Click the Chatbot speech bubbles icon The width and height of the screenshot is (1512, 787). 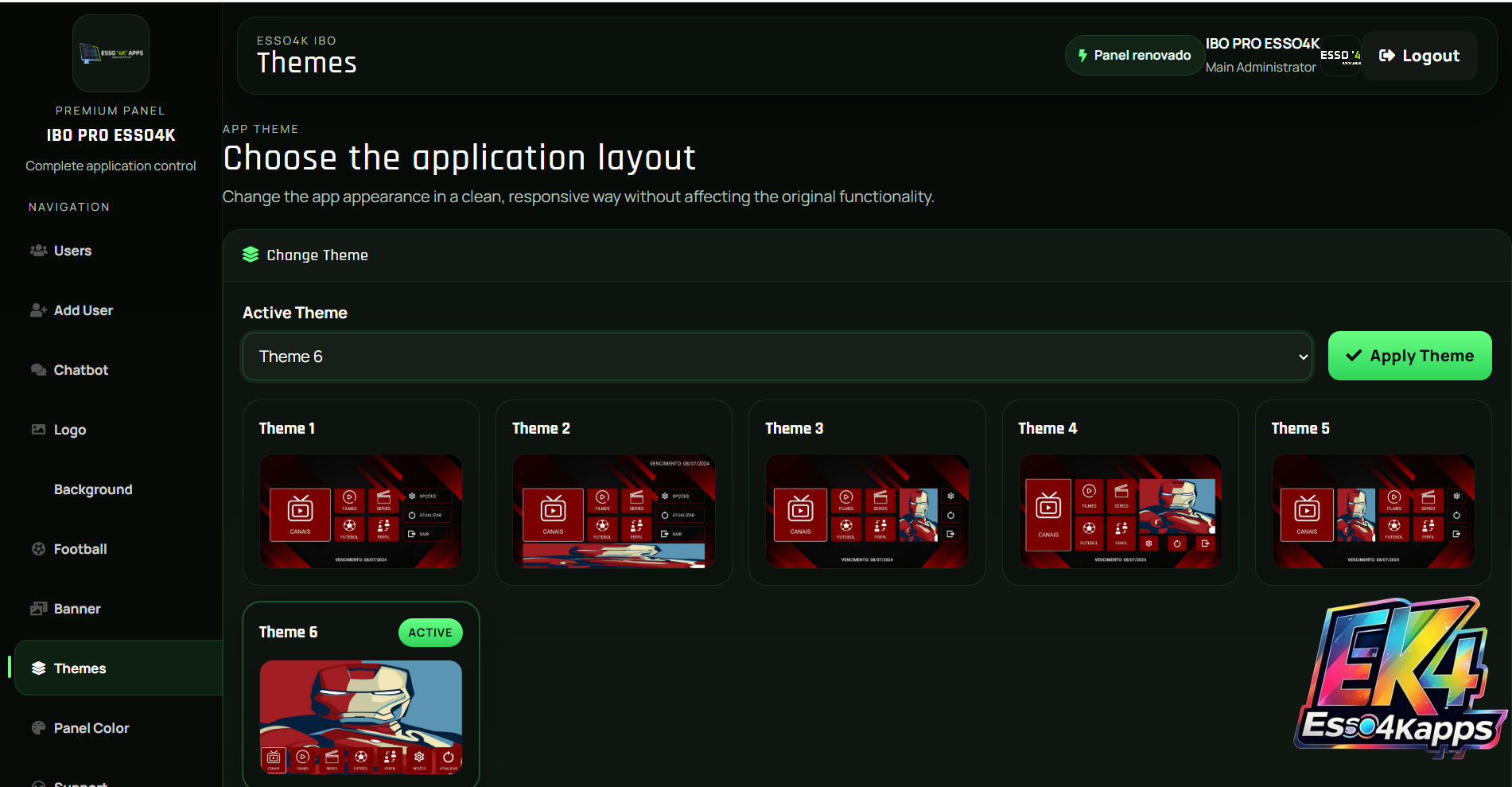[x=38, y=370]
